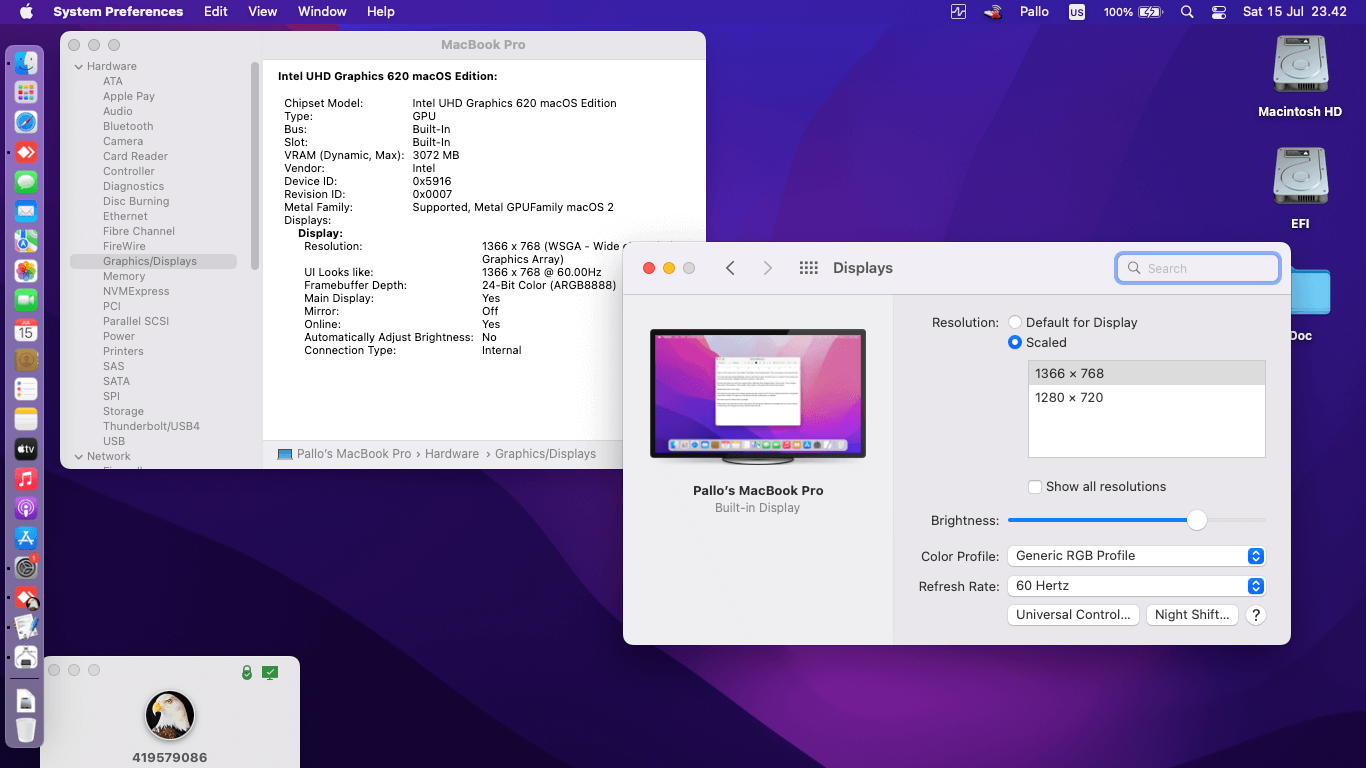Open Control Center in menu bar

point(1218,12)
